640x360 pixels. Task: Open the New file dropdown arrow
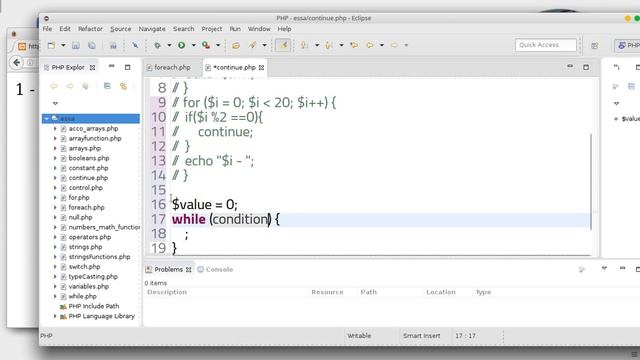[x=63, y=45]
